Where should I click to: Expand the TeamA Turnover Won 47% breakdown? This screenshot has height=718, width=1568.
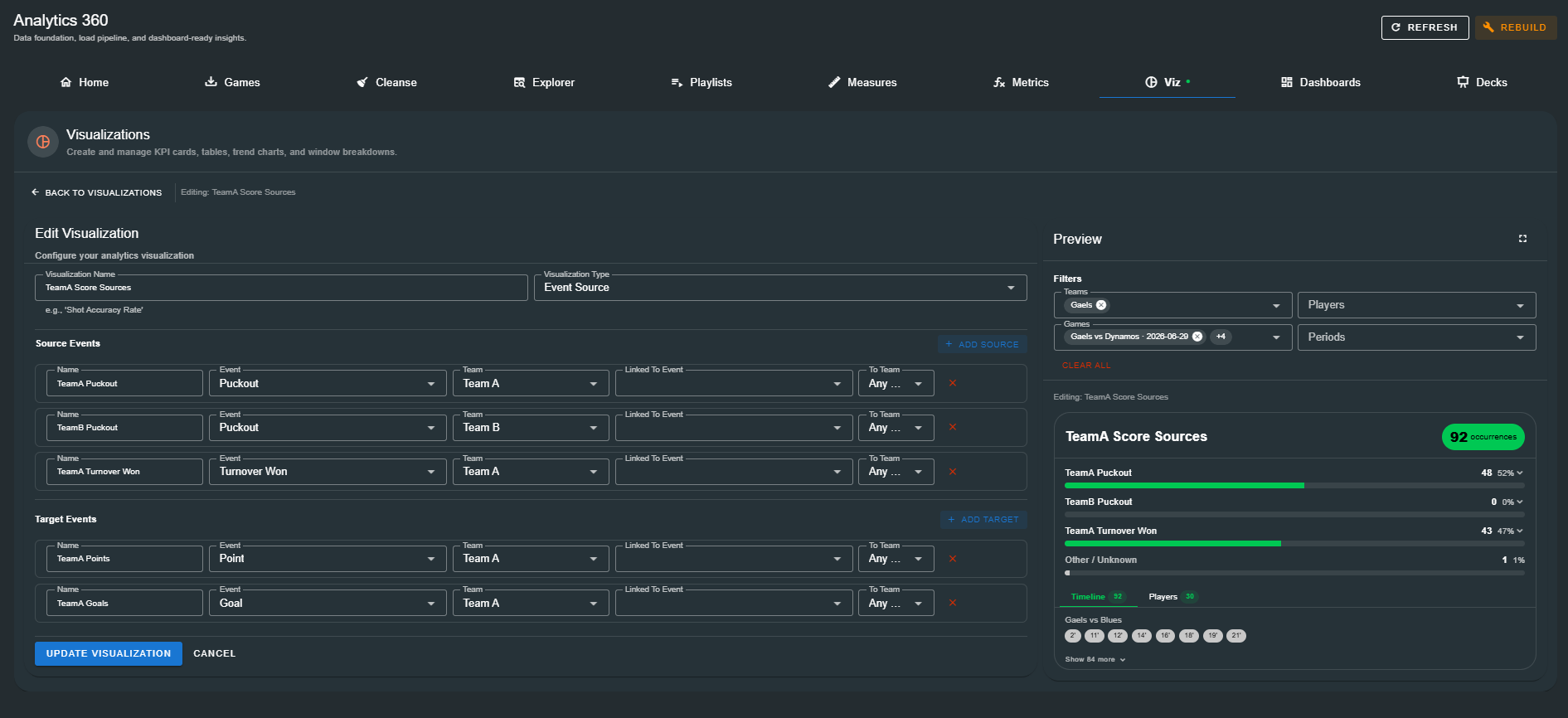1519,531
